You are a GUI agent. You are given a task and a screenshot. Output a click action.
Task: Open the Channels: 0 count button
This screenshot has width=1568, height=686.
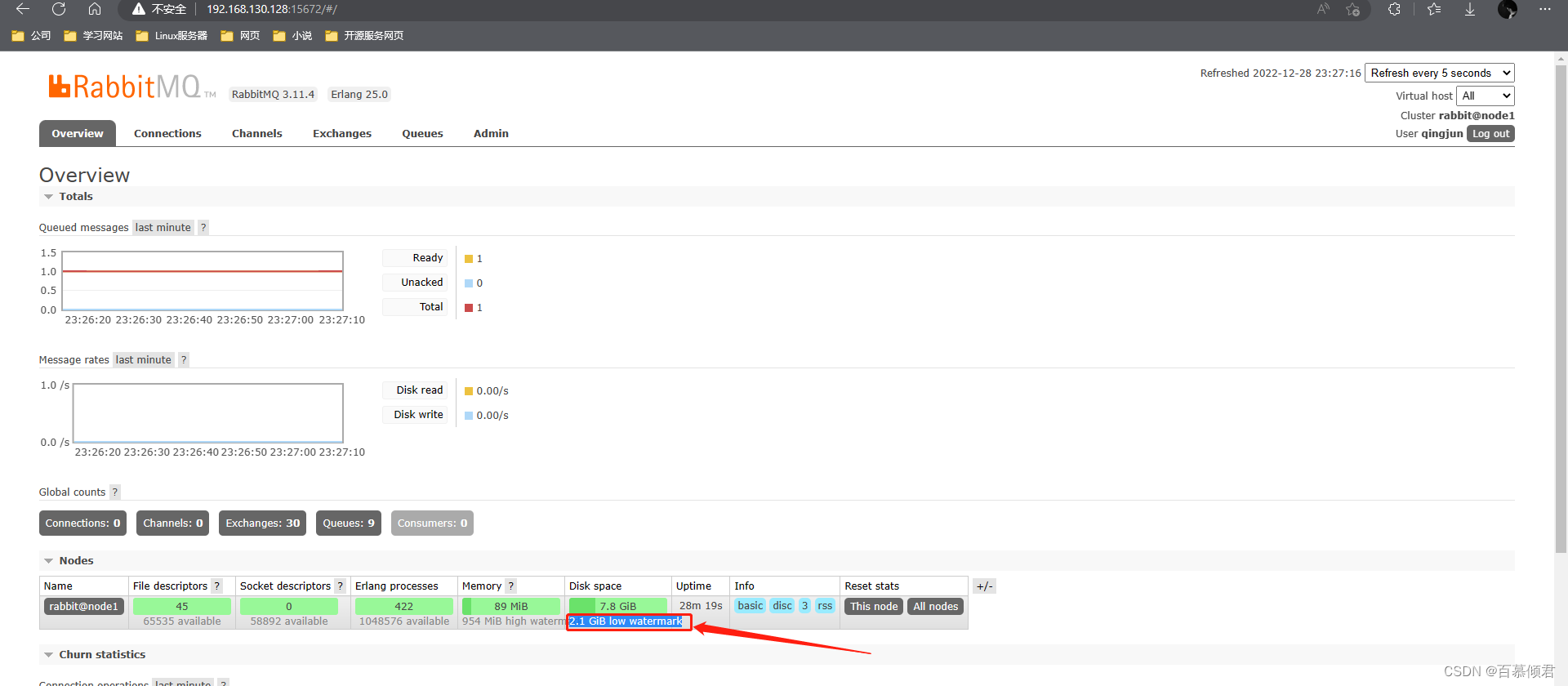(172, 523)
